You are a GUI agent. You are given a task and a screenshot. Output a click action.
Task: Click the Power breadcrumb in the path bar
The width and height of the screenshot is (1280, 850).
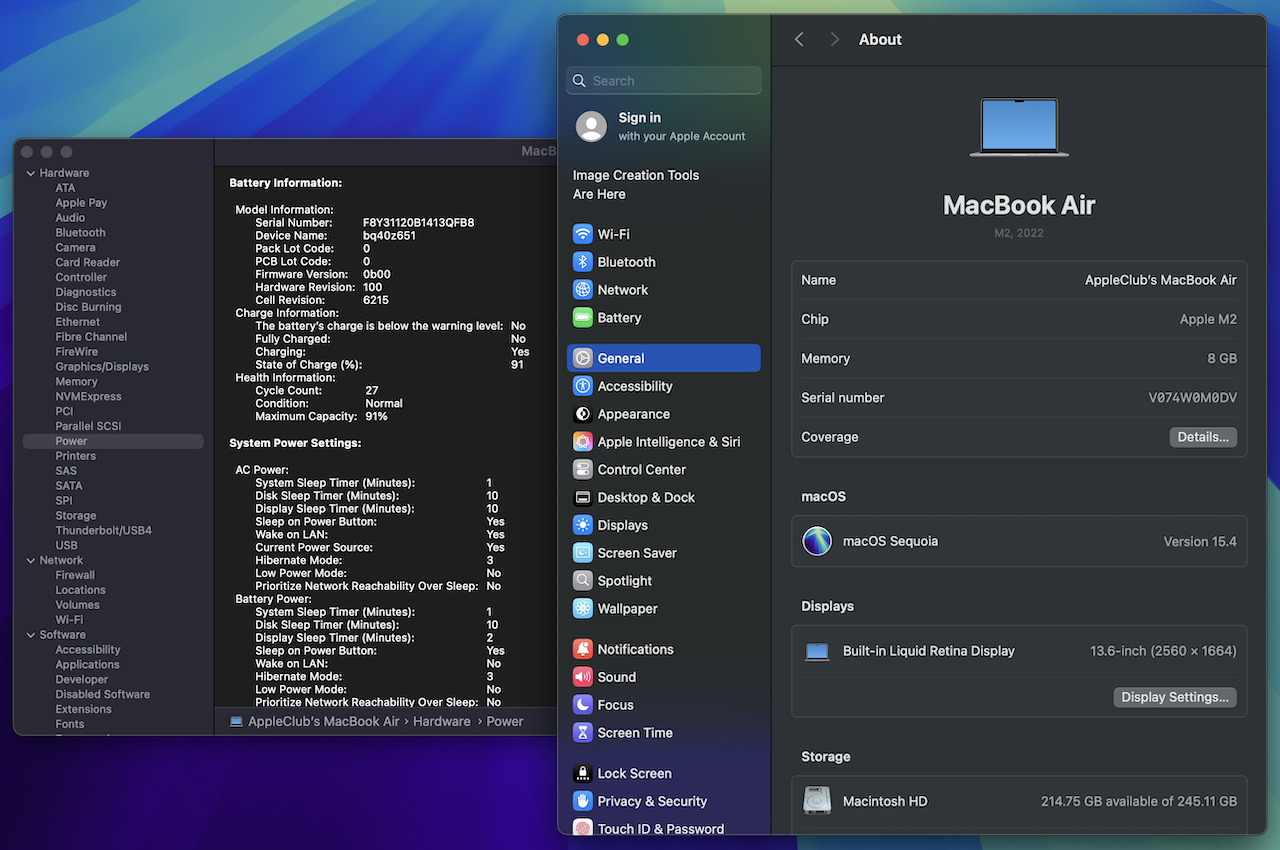pos(505,721)
